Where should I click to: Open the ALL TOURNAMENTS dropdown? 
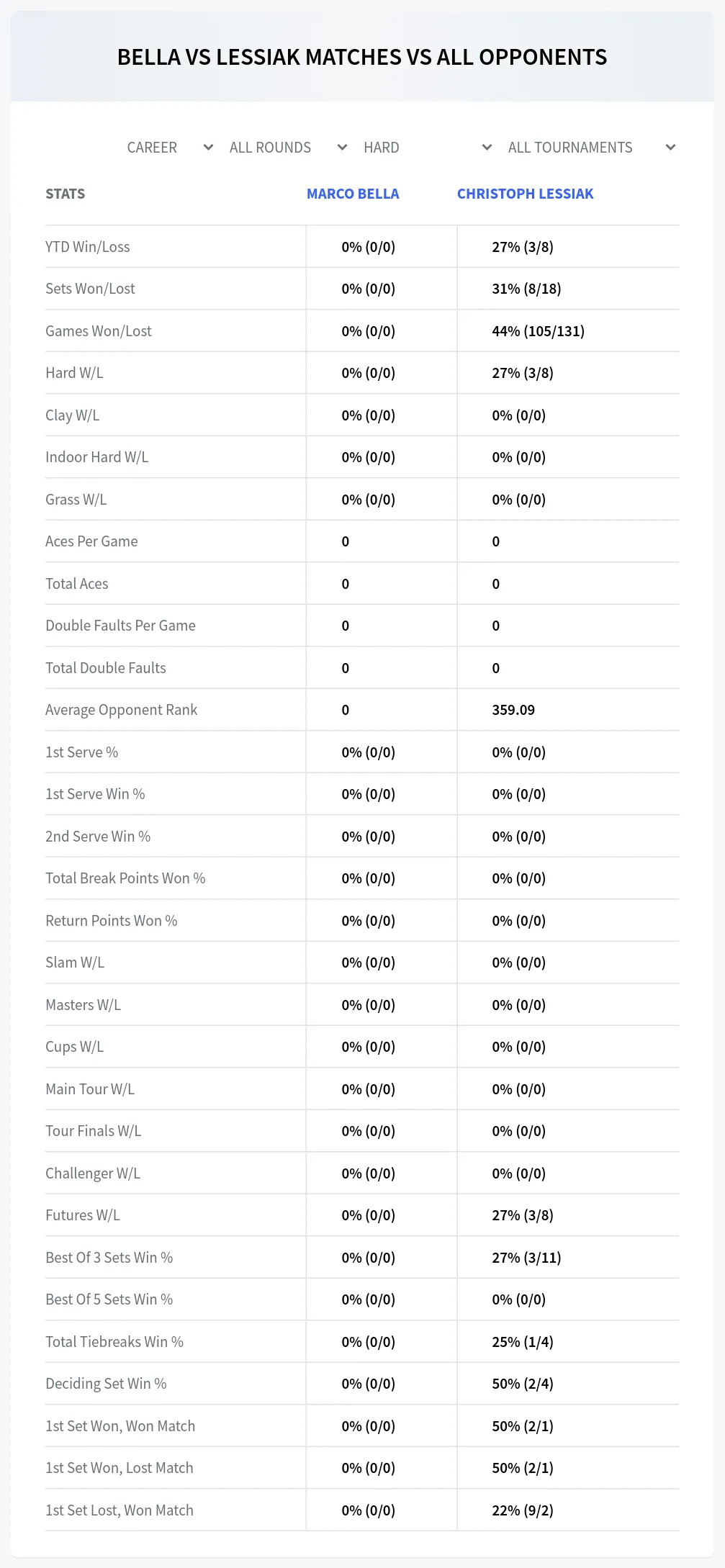pyautogui.click(x=590, y=148)
